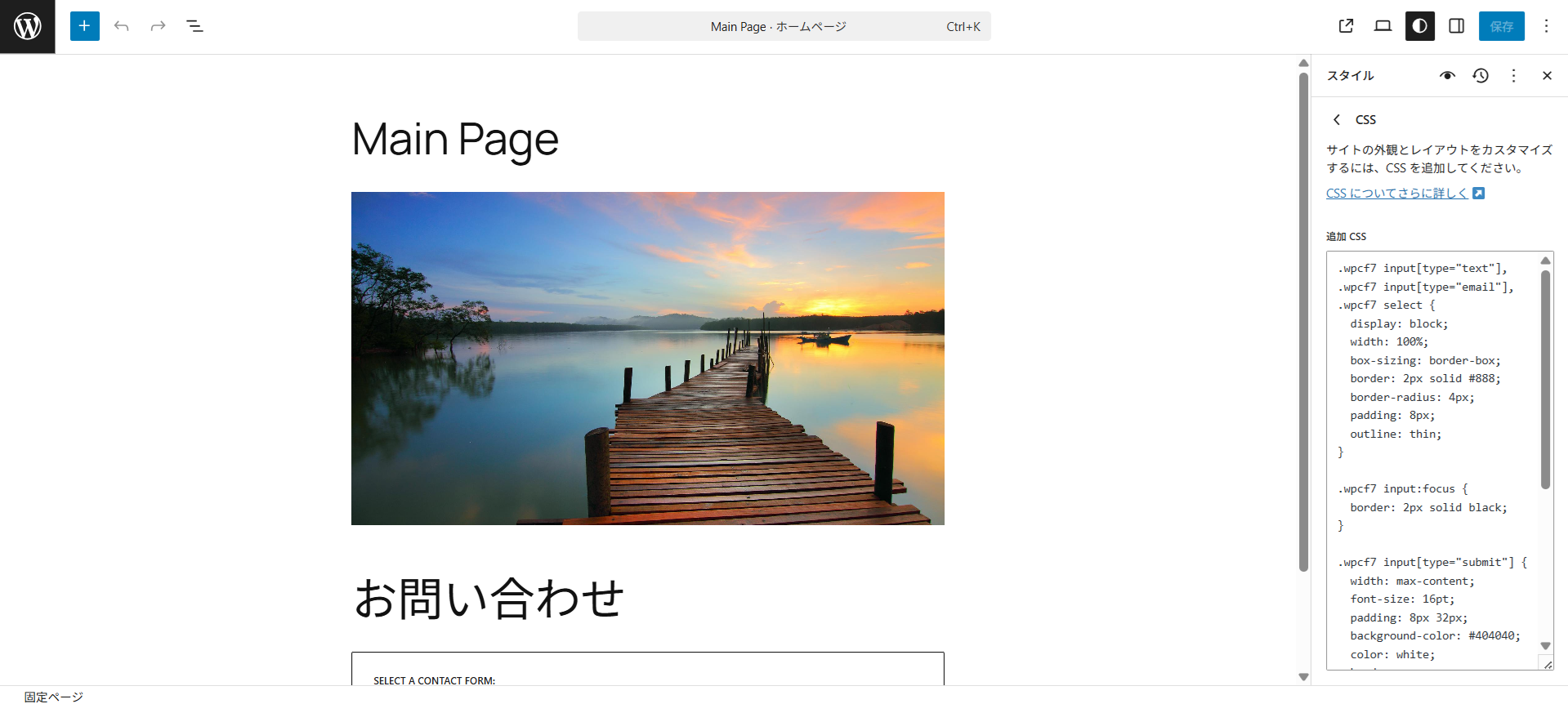Screen dimensions: 1568x704
Task: Close the スタイル panel
Action: click(1547, 75)
